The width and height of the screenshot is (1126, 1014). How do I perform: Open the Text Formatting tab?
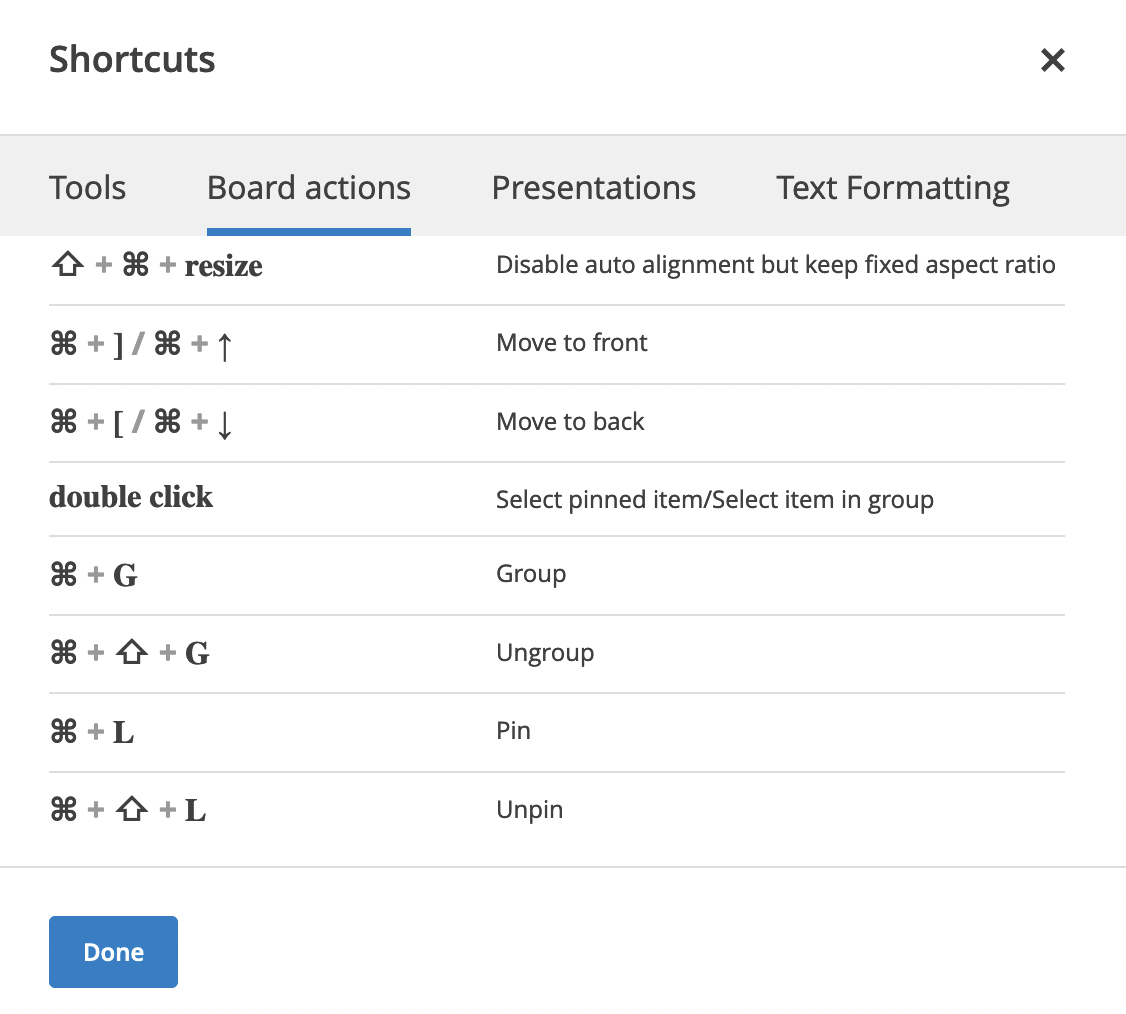pyautogui.click(x=893, y=189)
